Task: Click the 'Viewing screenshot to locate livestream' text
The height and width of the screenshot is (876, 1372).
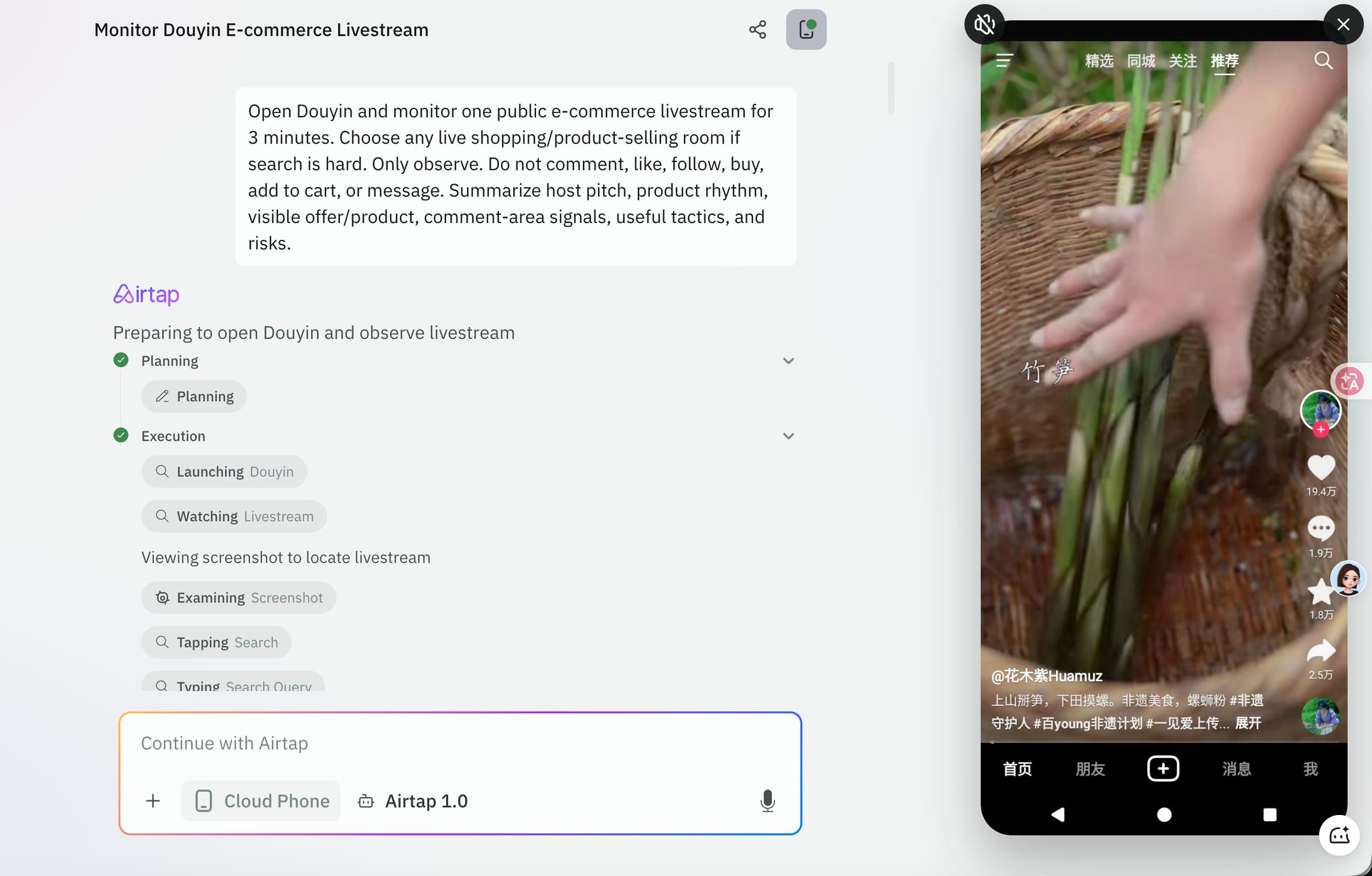Action: click(x=285, y=558)
